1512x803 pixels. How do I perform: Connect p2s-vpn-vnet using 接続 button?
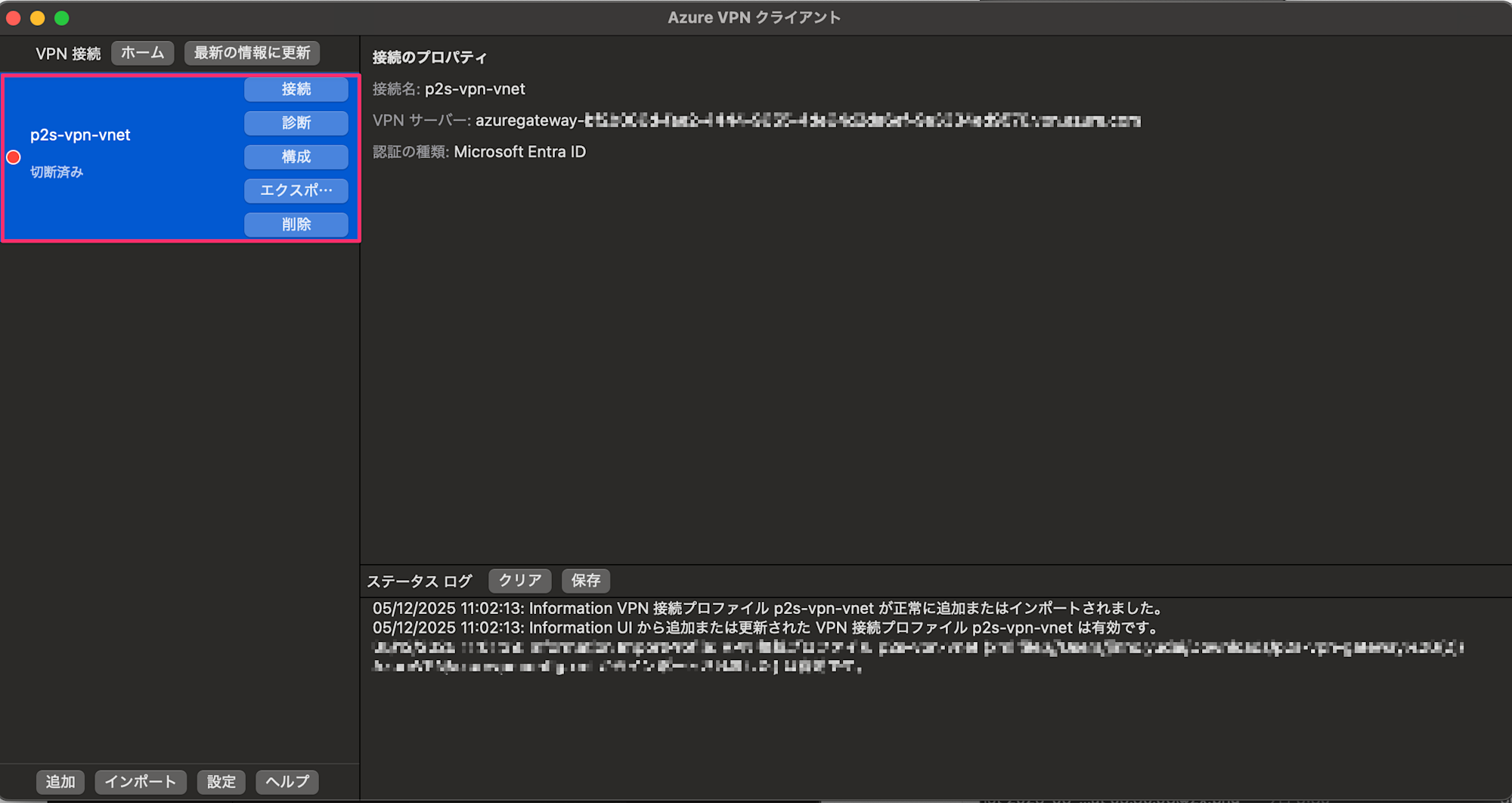(296, 89)
